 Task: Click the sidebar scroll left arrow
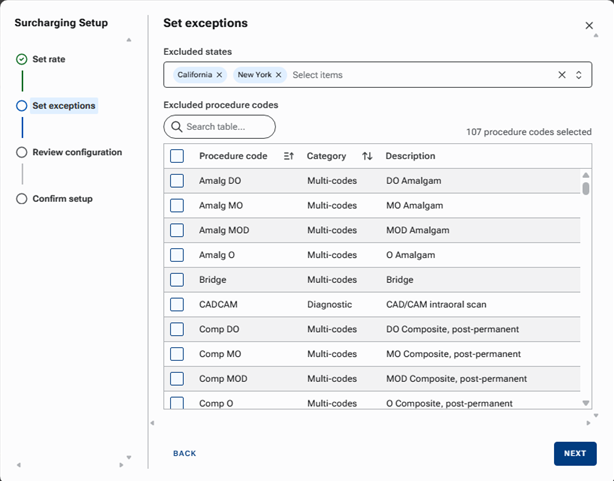pos(18,465)
